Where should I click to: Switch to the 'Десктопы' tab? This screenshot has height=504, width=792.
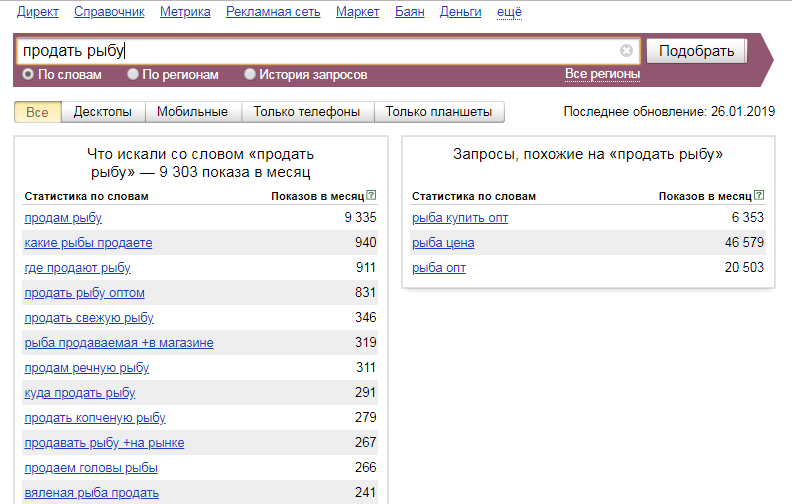(103, 112)
